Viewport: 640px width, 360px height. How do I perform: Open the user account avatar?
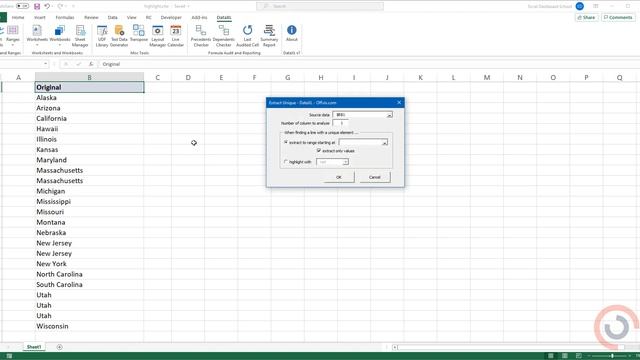click(580, 6)
